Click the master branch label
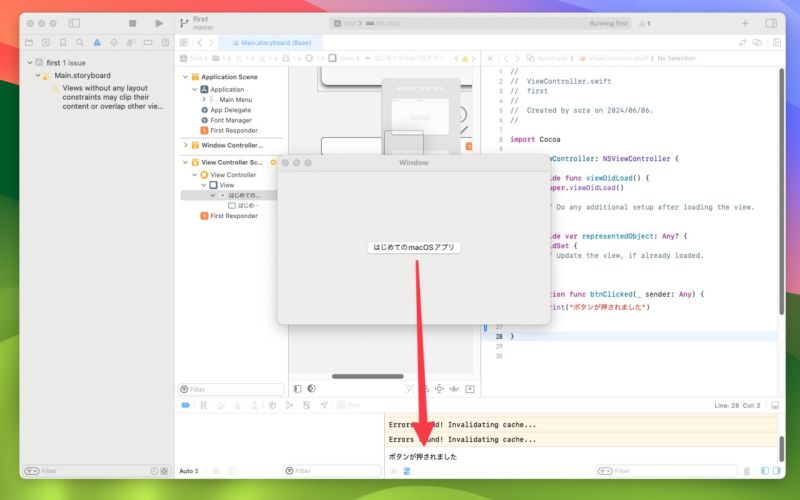 (x=203, y=28)
